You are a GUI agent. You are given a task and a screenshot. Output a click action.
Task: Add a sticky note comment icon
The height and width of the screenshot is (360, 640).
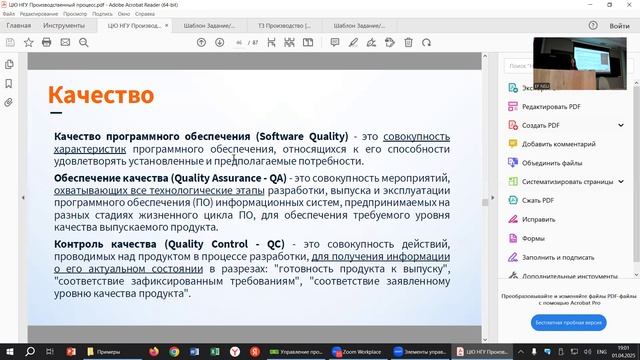(335, 42)
